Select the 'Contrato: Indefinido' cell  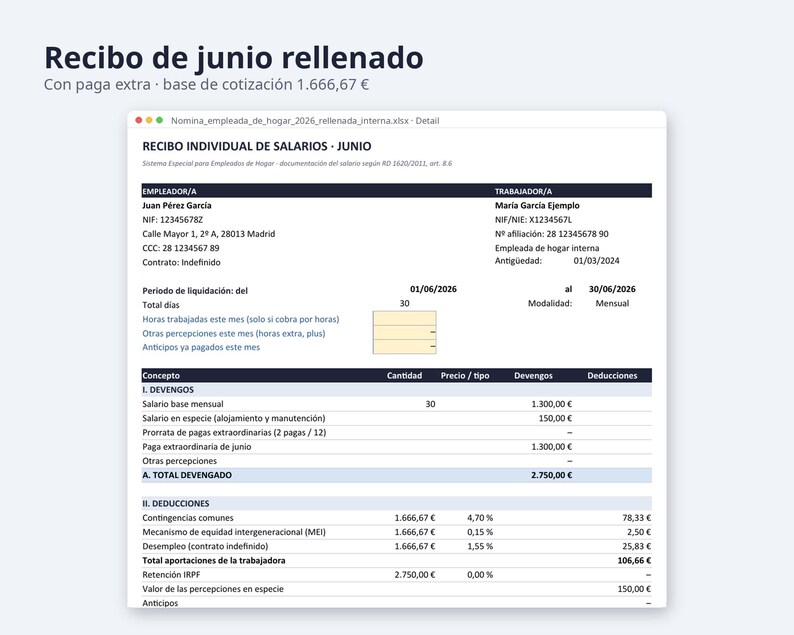(181, 262)
